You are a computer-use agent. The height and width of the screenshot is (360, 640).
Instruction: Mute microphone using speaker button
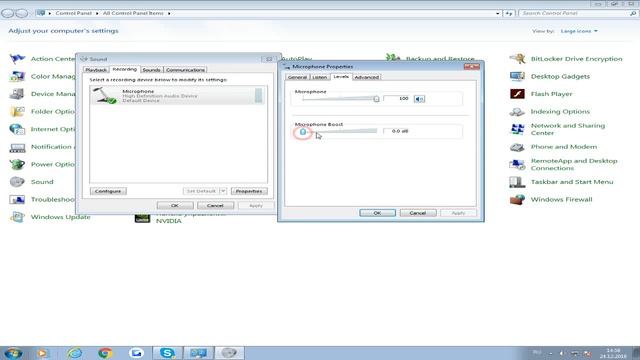click(x=419, y=99)
